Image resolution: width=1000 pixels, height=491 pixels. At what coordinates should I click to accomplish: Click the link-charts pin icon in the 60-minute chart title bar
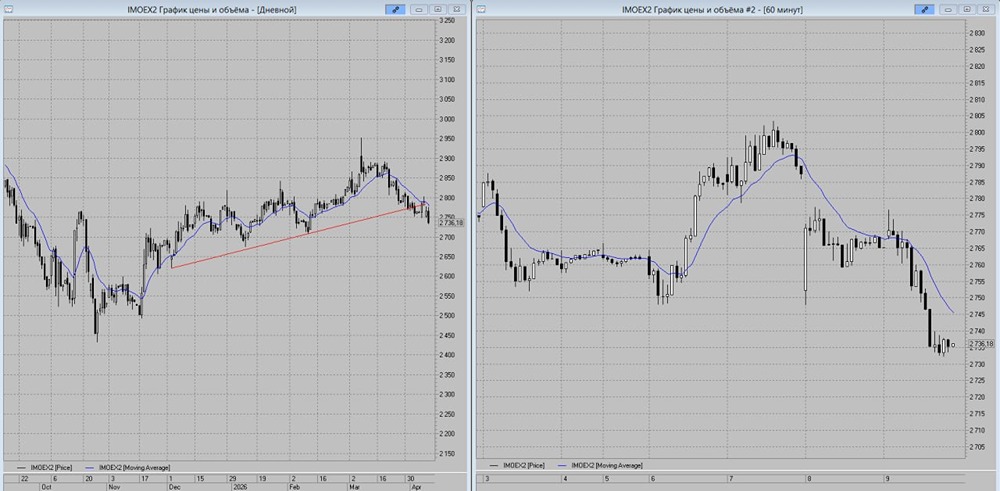point(924,10)
